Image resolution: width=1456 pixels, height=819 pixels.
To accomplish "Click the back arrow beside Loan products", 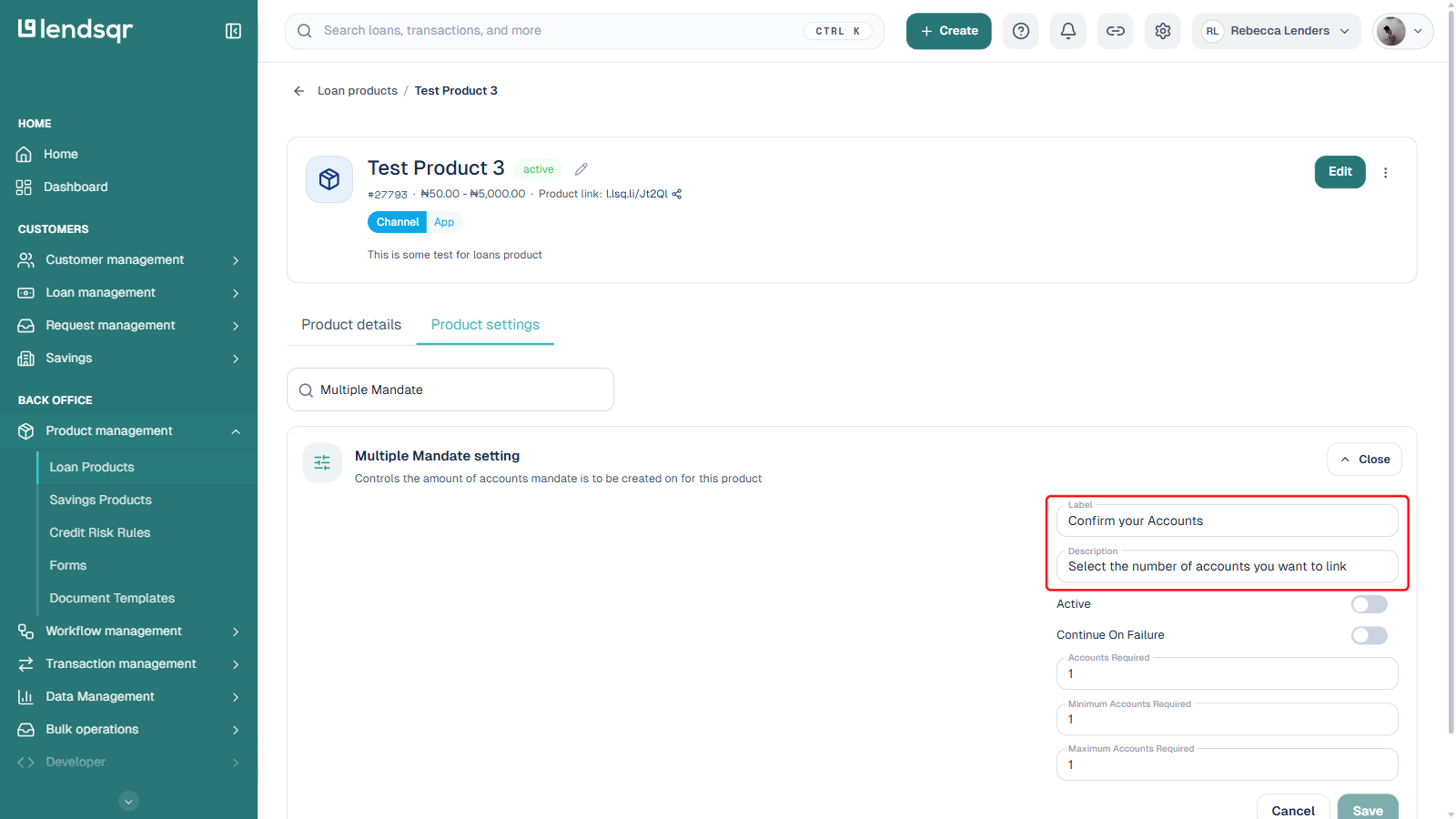I will click(x=298, y=91).
